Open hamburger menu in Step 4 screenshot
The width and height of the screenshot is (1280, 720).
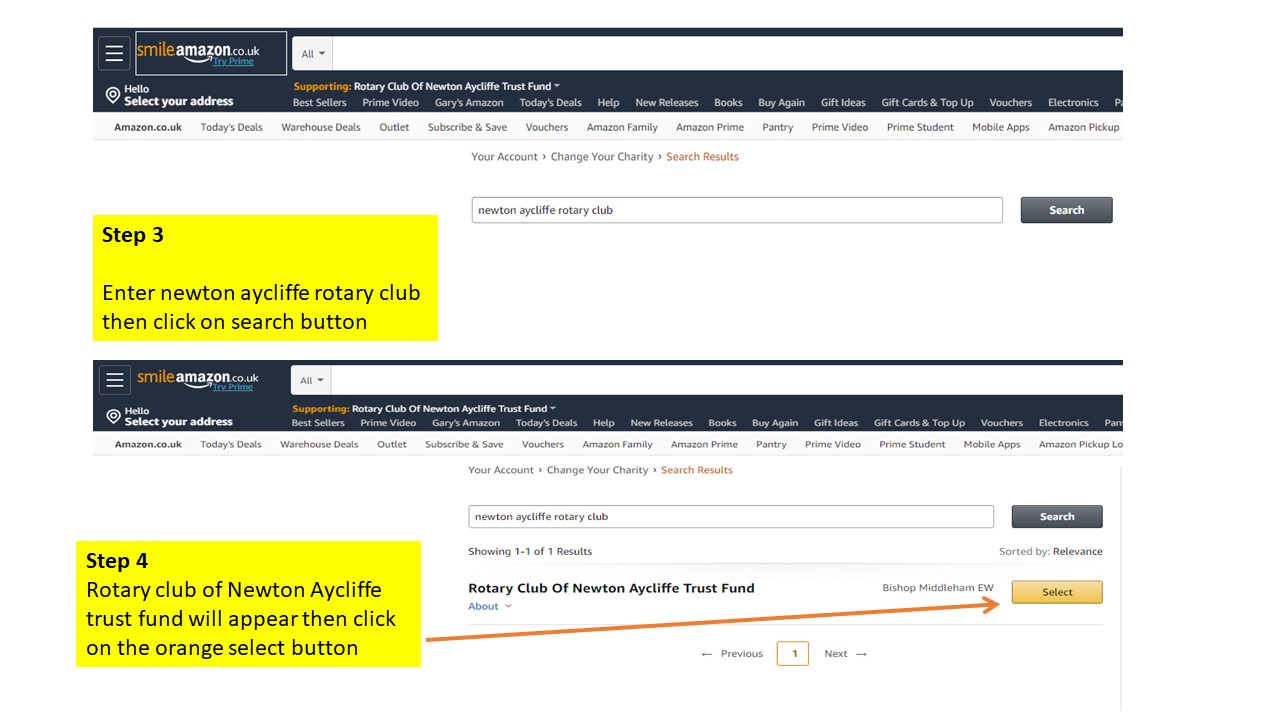[115, 380]
